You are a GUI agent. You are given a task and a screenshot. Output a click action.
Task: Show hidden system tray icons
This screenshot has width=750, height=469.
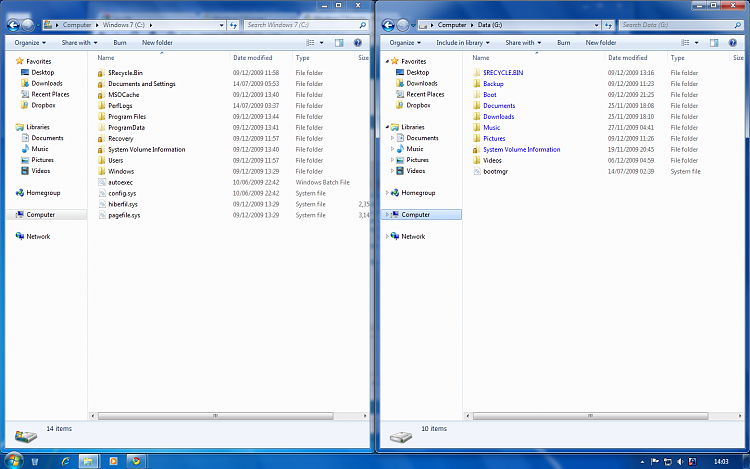642,462
